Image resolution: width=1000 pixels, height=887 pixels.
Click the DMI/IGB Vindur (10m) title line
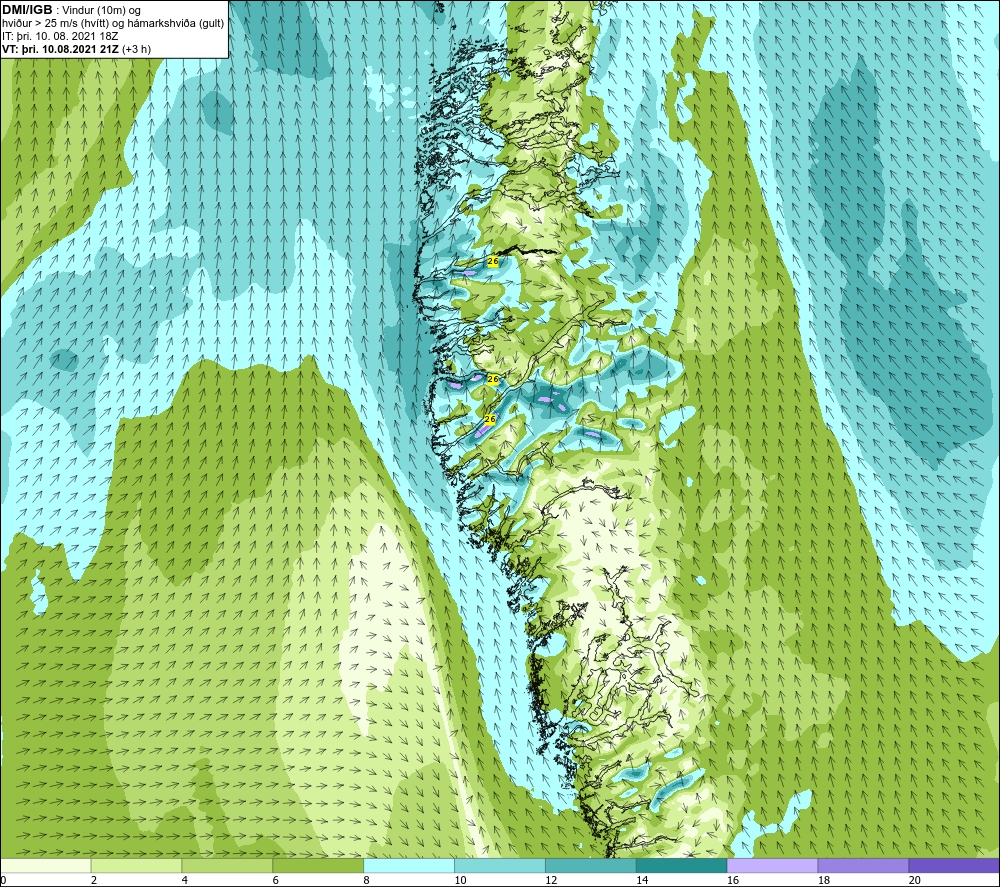point(71,10)
